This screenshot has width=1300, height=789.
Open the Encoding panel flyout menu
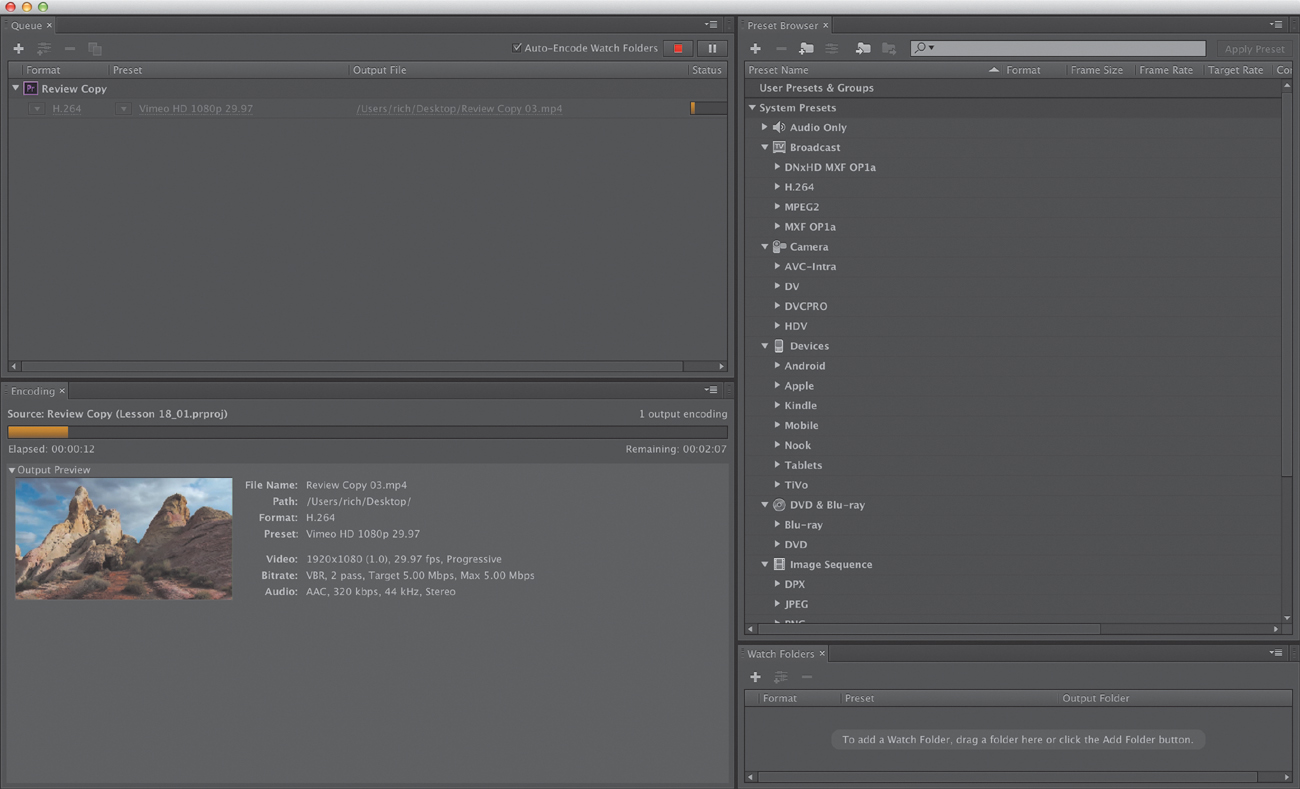(x=710, y=390)
